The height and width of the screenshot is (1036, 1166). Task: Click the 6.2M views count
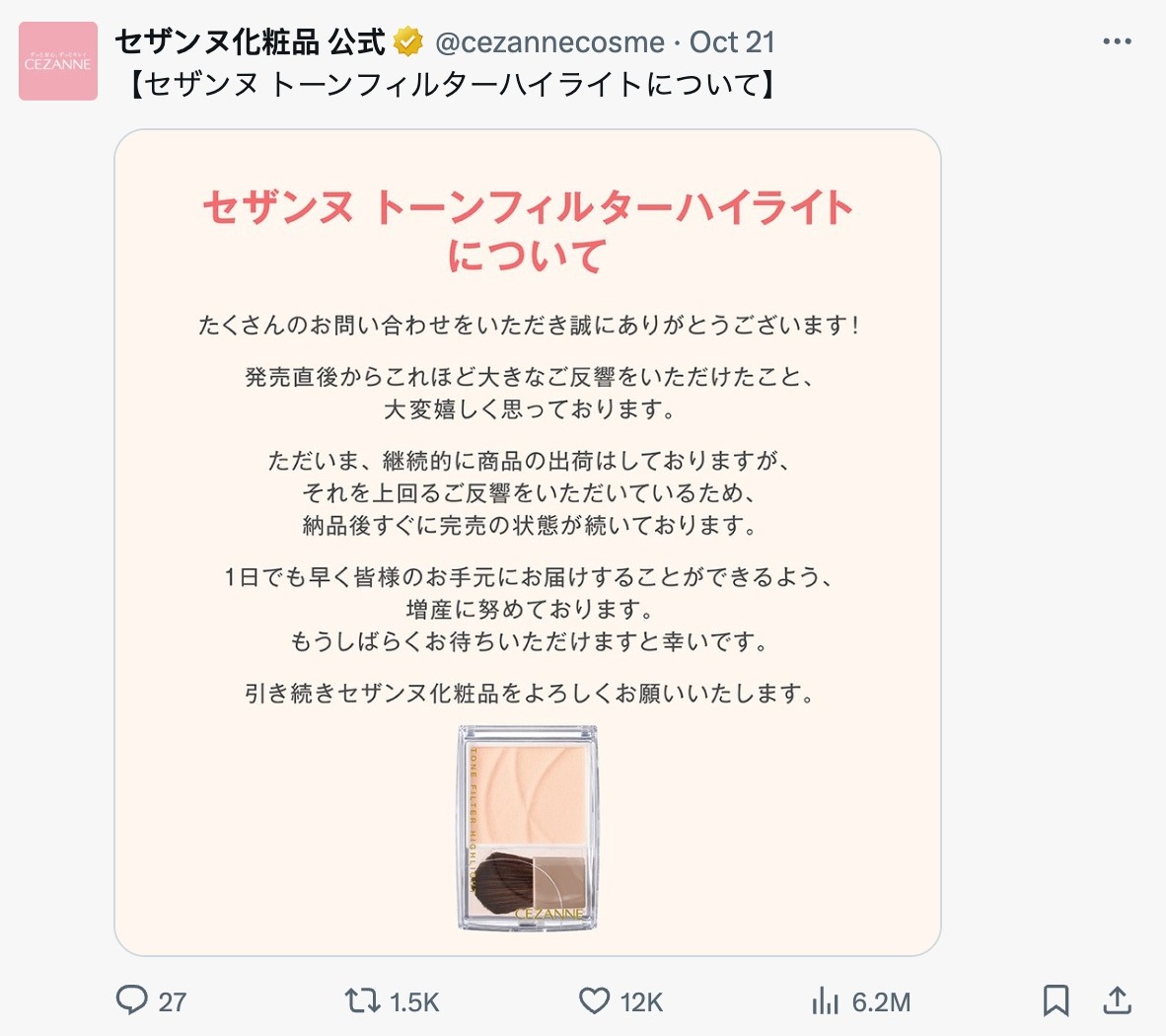pyautogui.click(x=881, y=1001)
